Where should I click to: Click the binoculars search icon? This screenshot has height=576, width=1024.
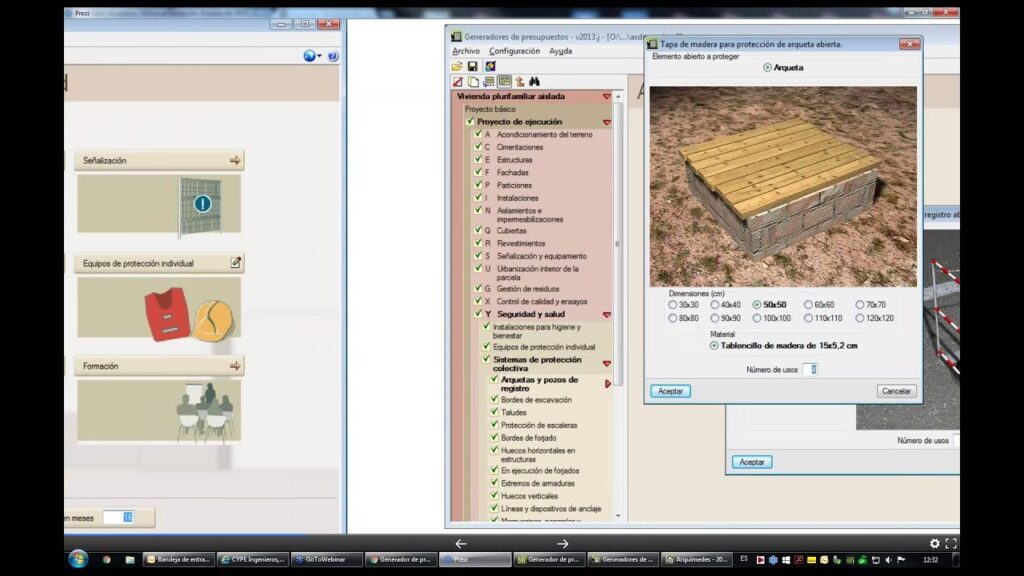pyautogui.click(x=535, y=82)
